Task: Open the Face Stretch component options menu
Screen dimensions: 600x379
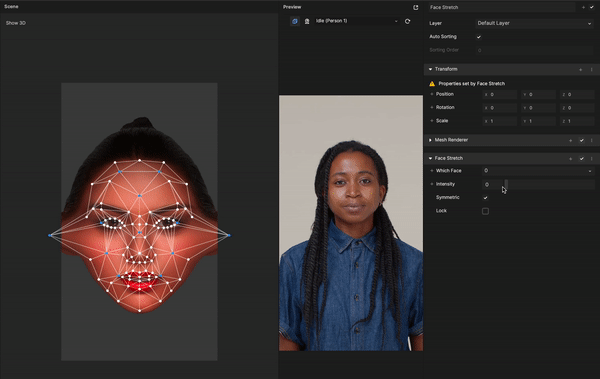Action: (592, 158)
